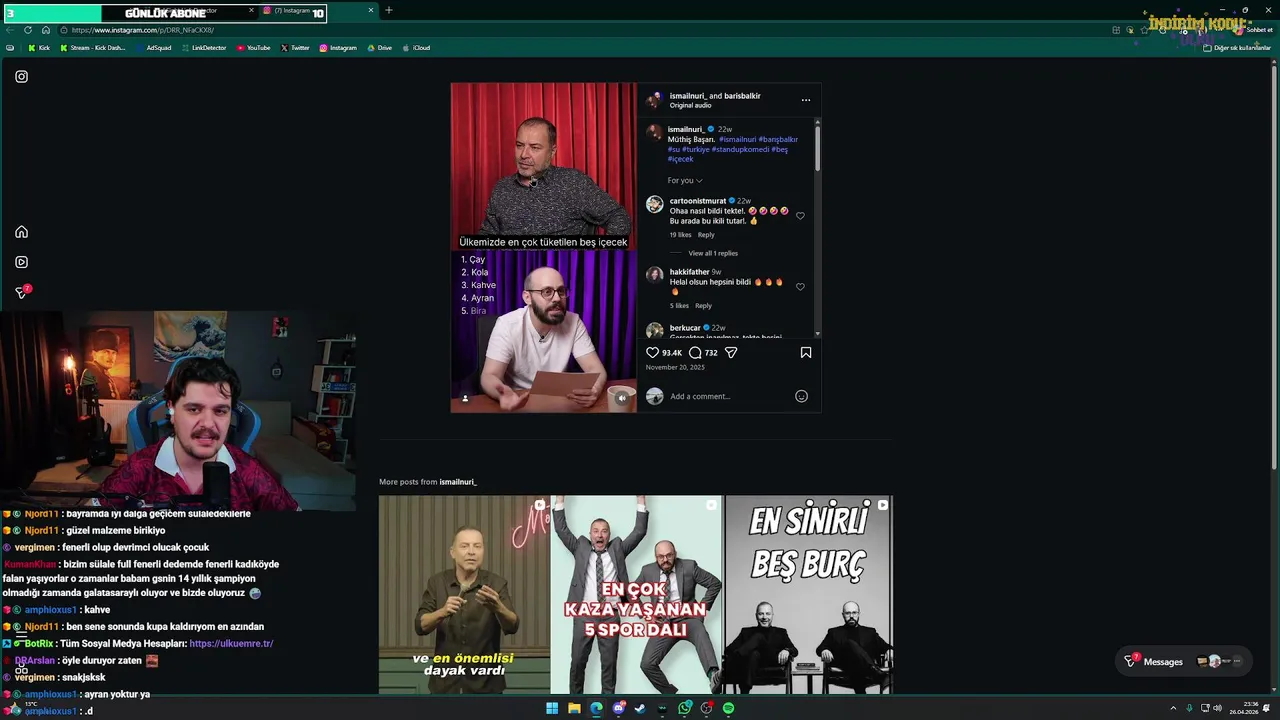Open the 'EN ÇOK KAZA YAŞANAN 5 SPOR DALI' thumbnail

(x=636, y=595)
